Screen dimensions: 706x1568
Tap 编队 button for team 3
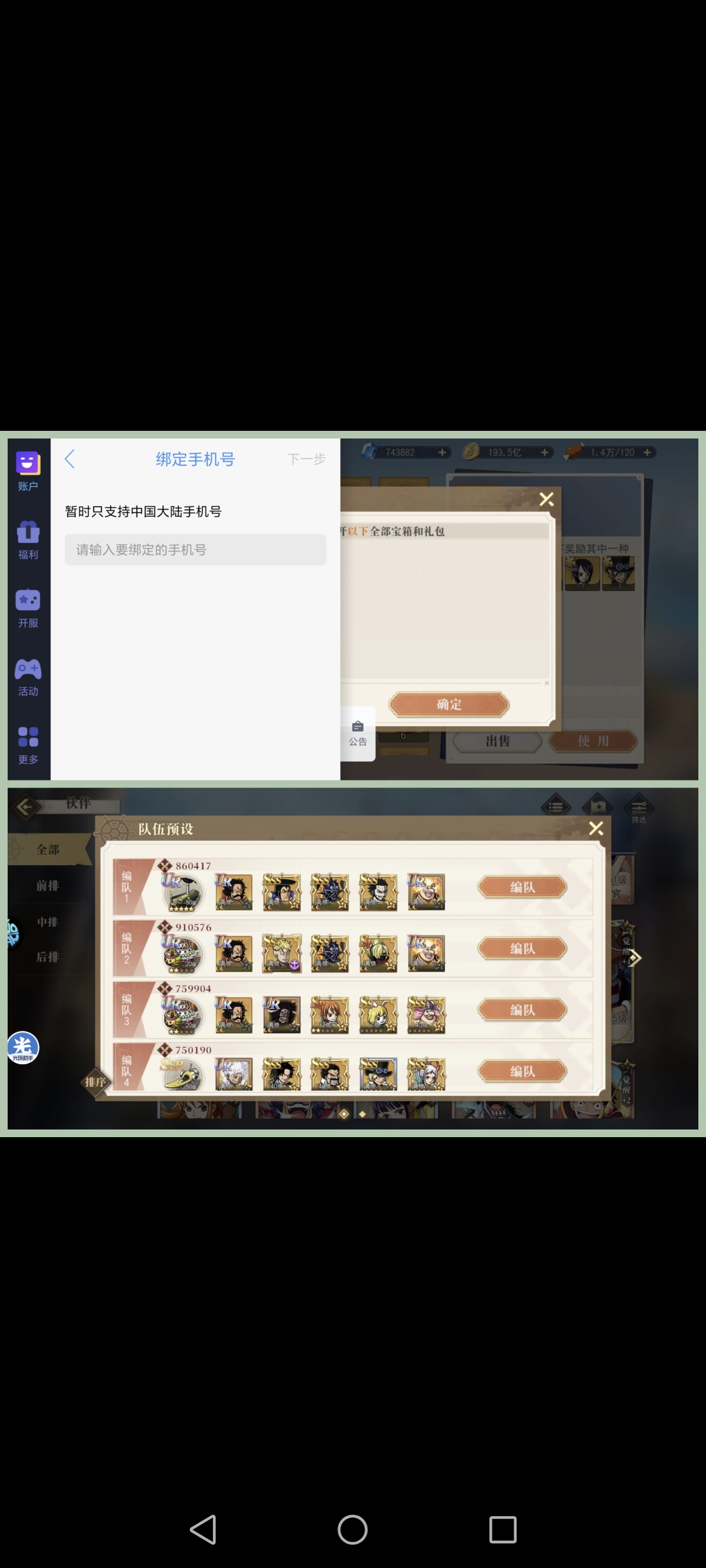click(522, 1010)
